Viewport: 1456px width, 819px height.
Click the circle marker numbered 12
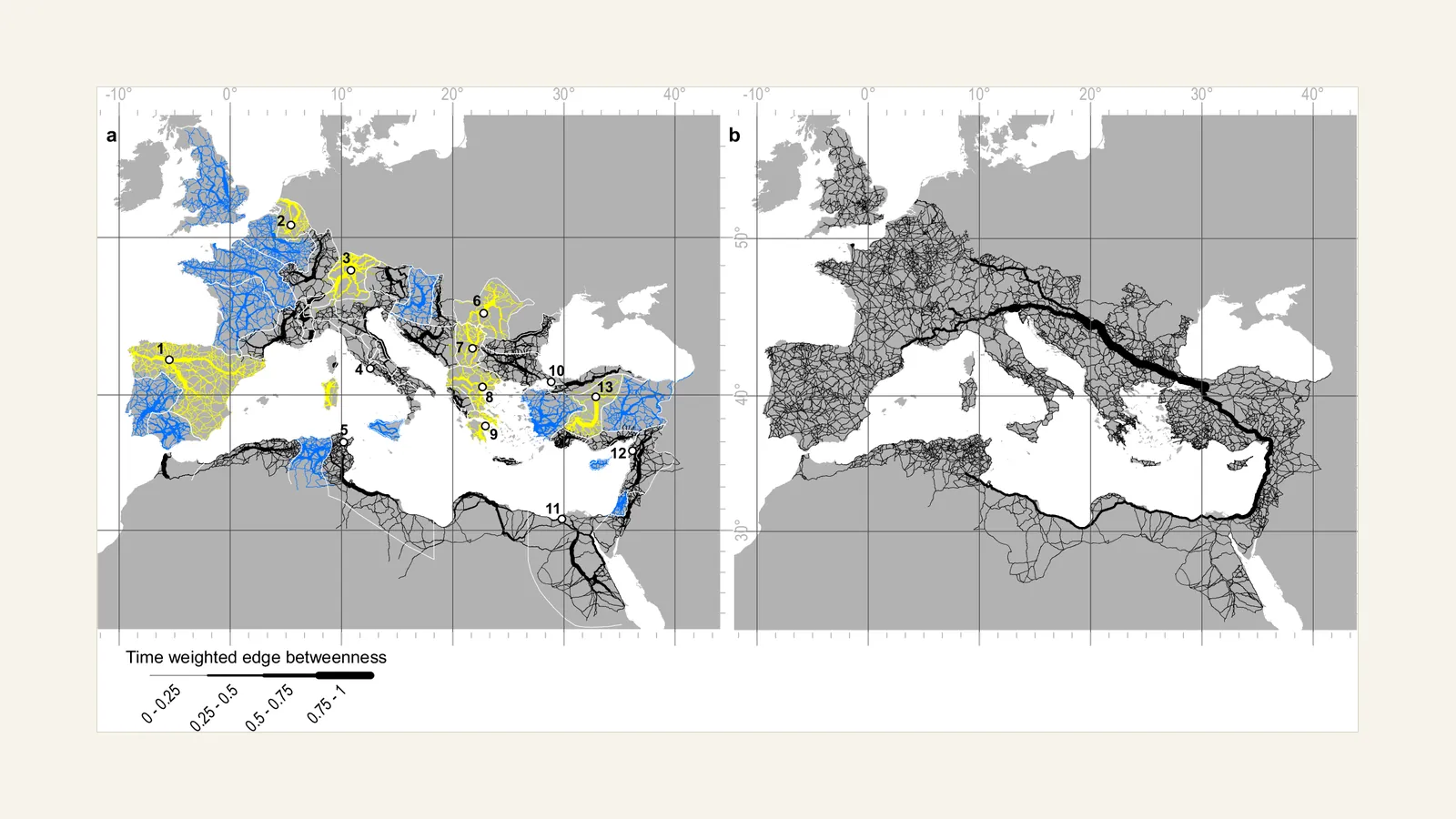click(x=632, y=450)
